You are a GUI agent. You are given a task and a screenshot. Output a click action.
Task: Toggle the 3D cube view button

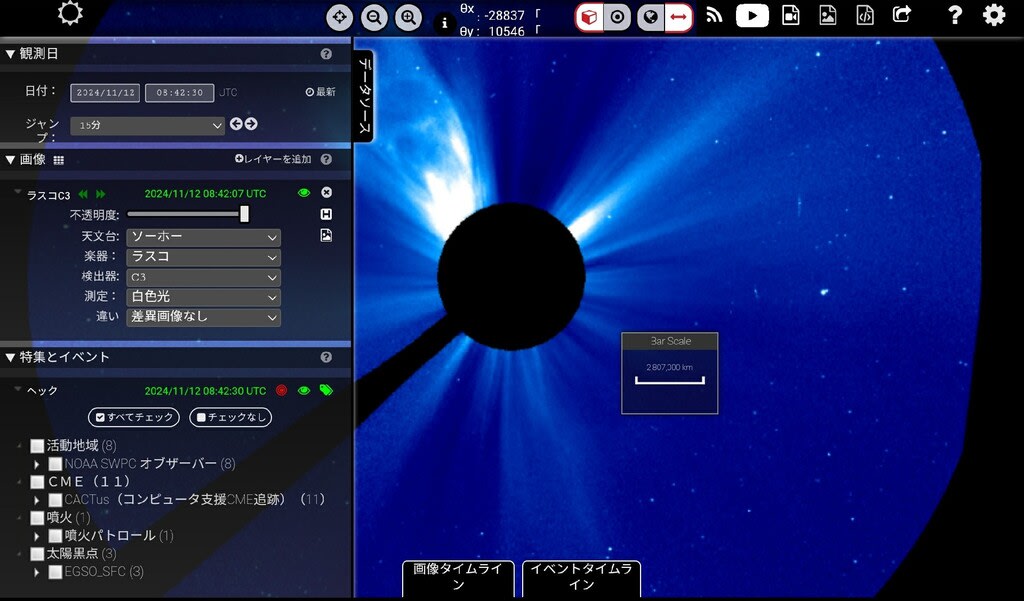coord(589,18)
